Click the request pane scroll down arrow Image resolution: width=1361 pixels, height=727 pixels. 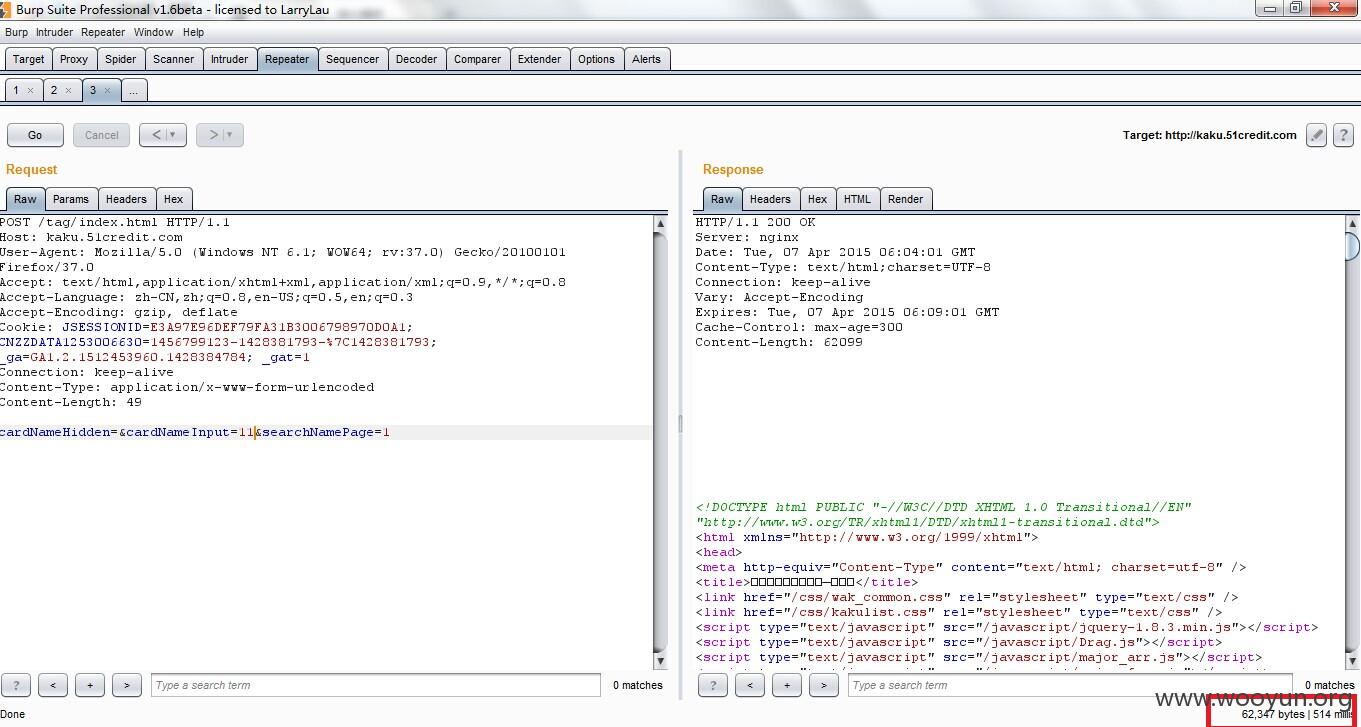pyautogui.click(x=660, y=661)
